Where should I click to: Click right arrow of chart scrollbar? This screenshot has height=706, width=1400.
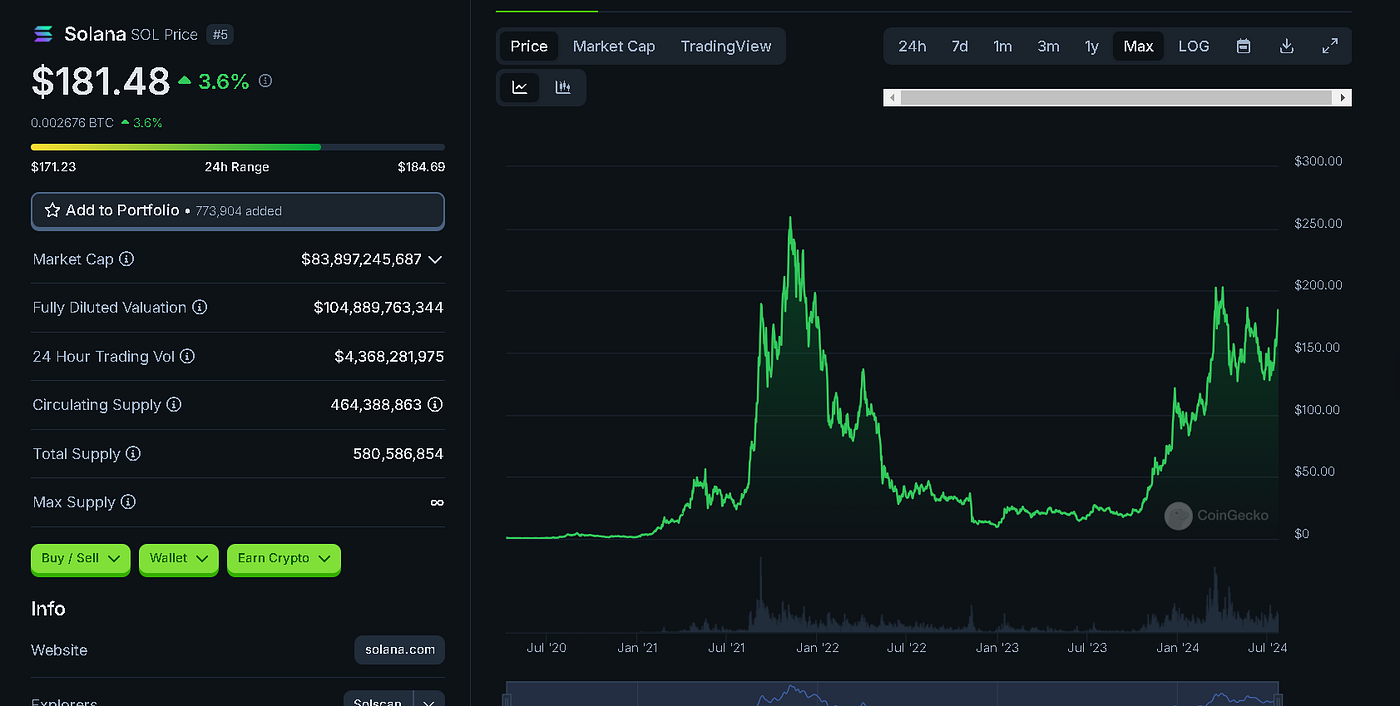[1342, 98]
